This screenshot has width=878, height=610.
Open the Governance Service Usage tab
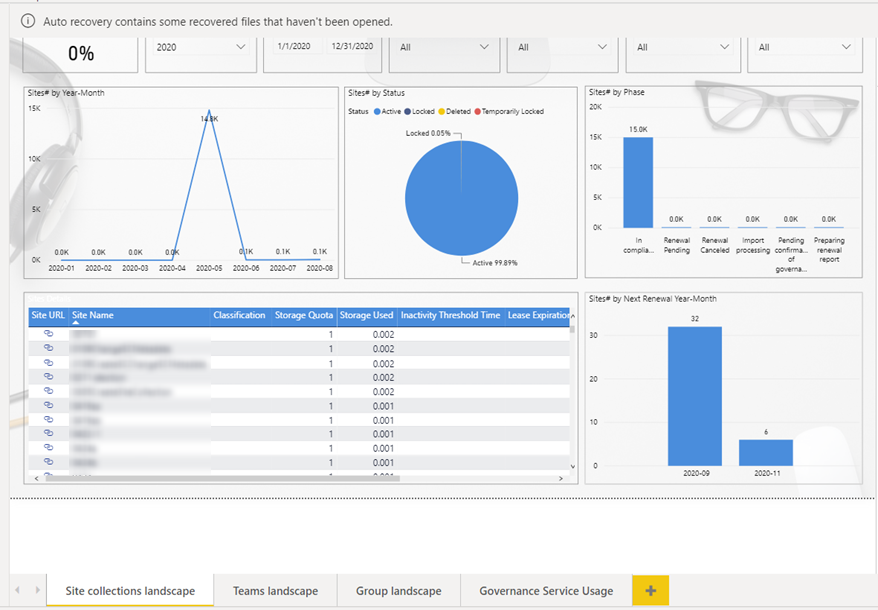click(x=544, y=590)
